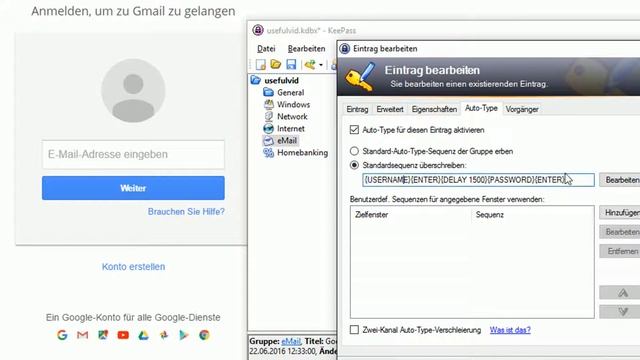Click the override sequence text field

click(478, 180)
